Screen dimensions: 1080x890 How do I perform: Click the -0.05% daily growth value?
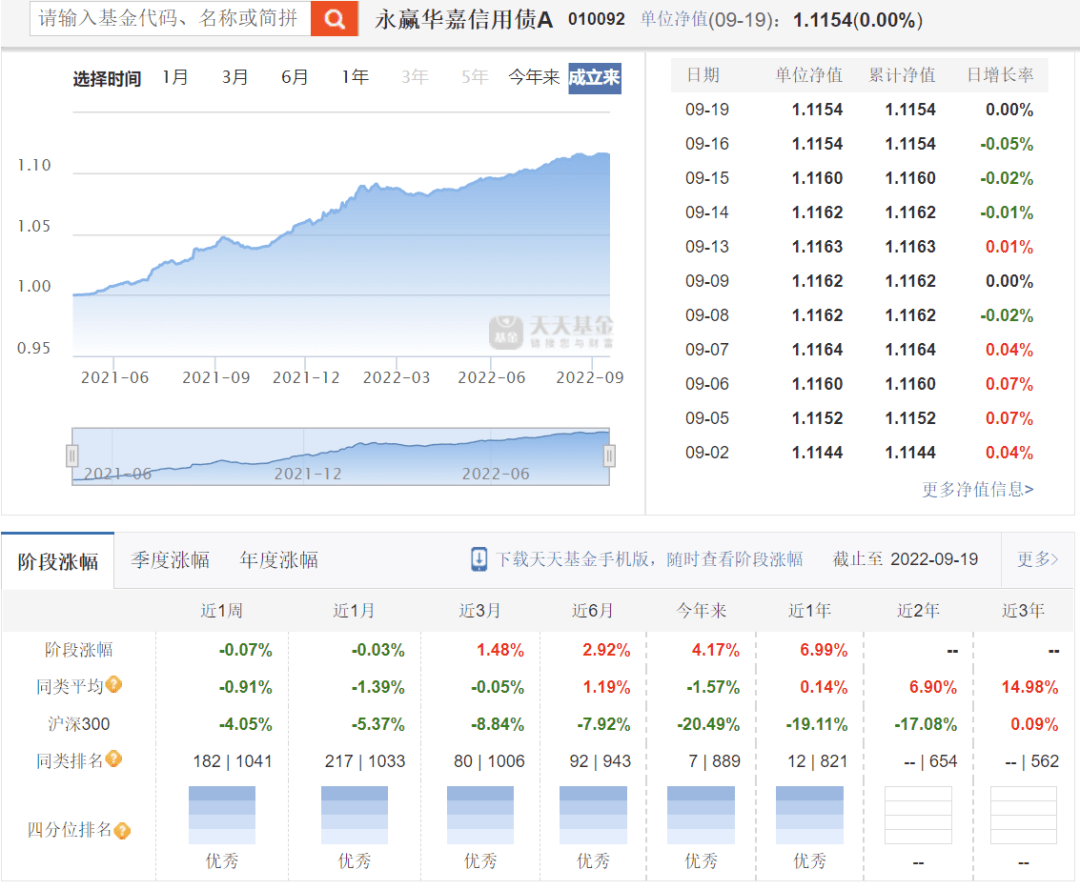pos(1006,144)
